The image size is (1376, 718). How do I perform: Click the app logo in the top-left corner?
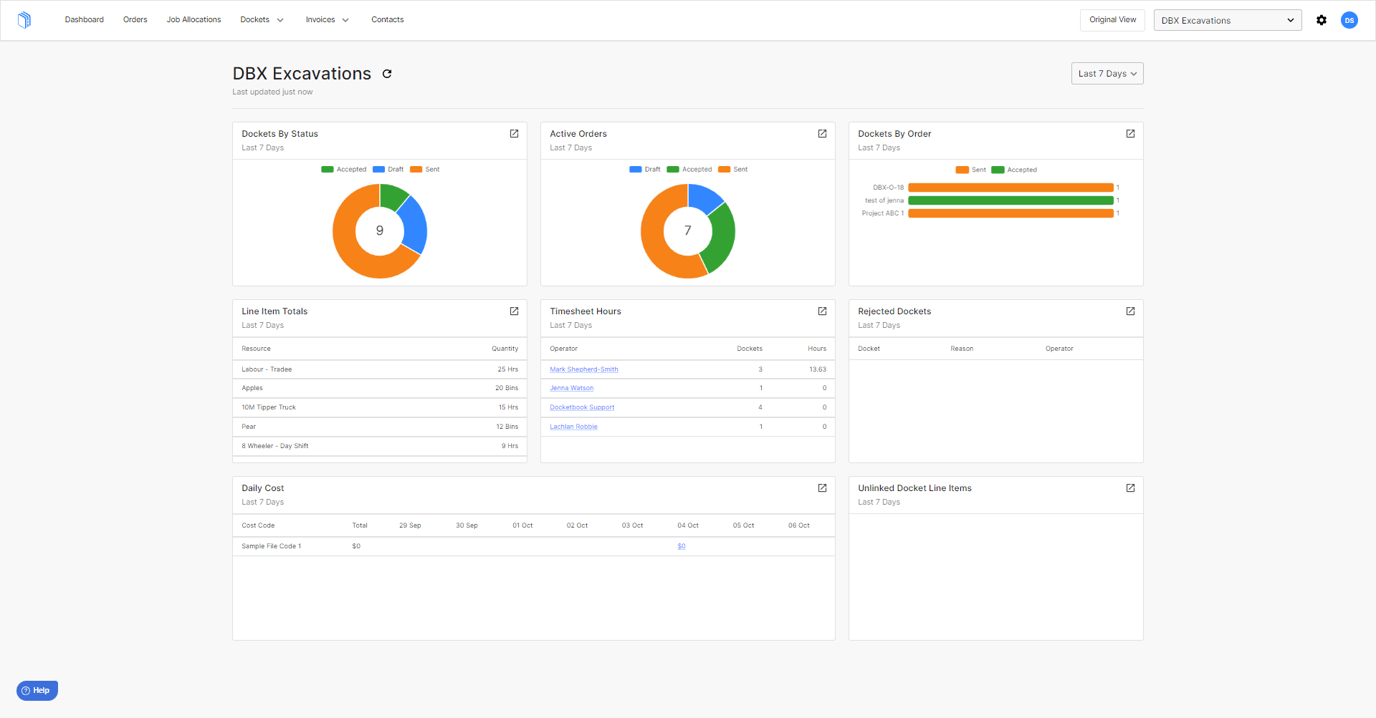pos(24,19)
